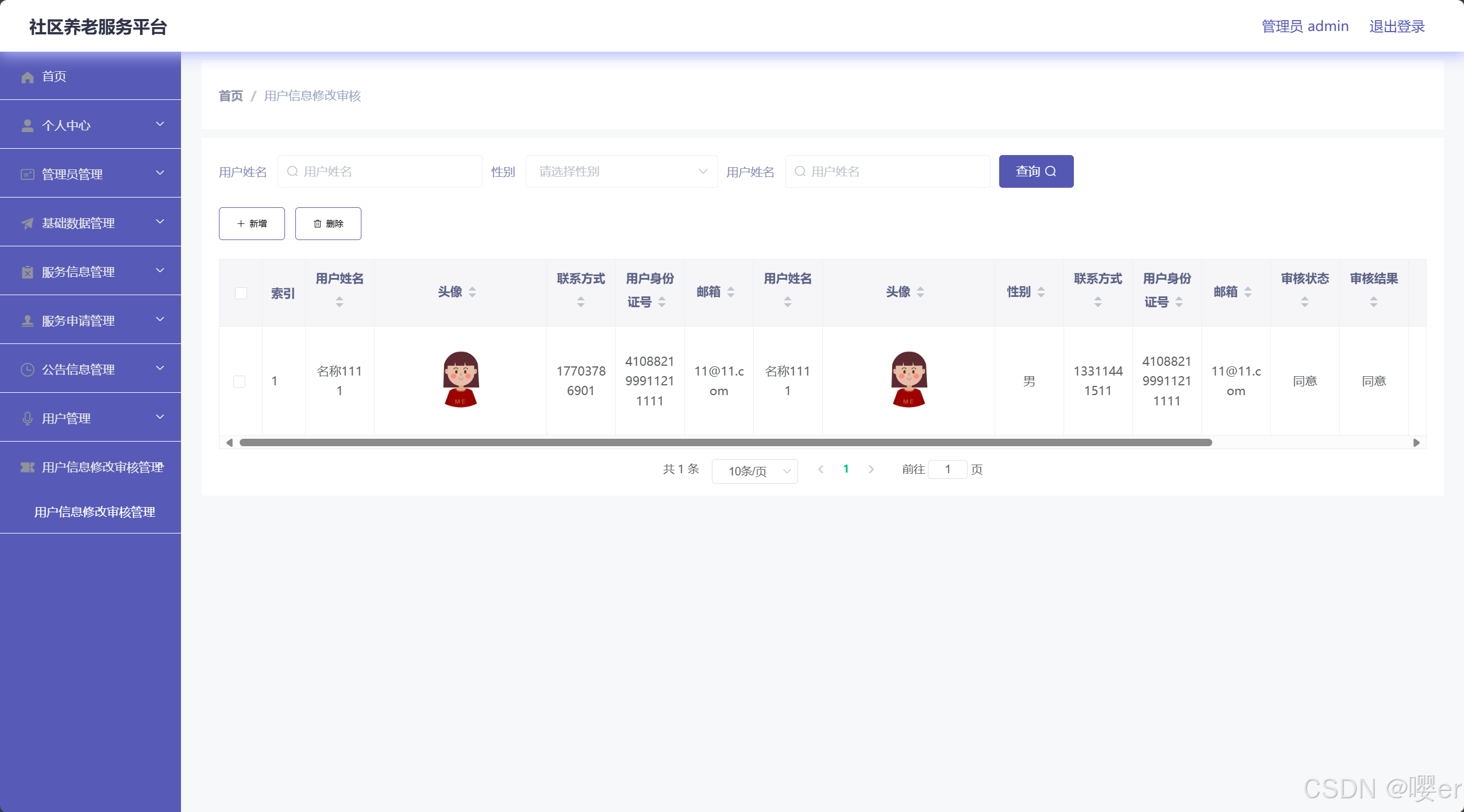
Task: Click the person icon beside 个人中心
Action: tap(27, 126)
